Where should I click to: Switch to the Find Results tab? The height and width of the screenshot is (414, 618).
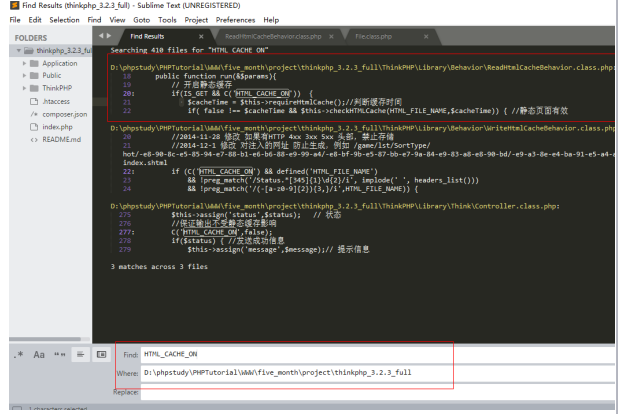point(147,36)
